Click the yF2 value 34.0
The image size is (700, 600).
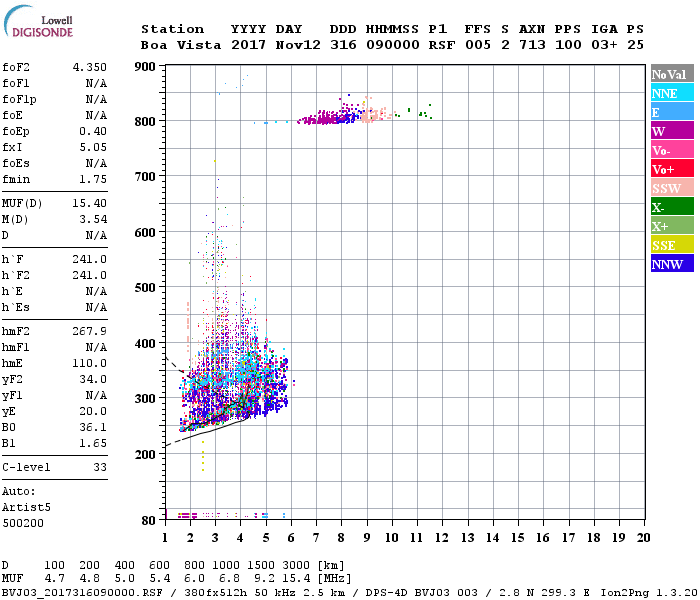pyautogui.click(x=93, y=379)
